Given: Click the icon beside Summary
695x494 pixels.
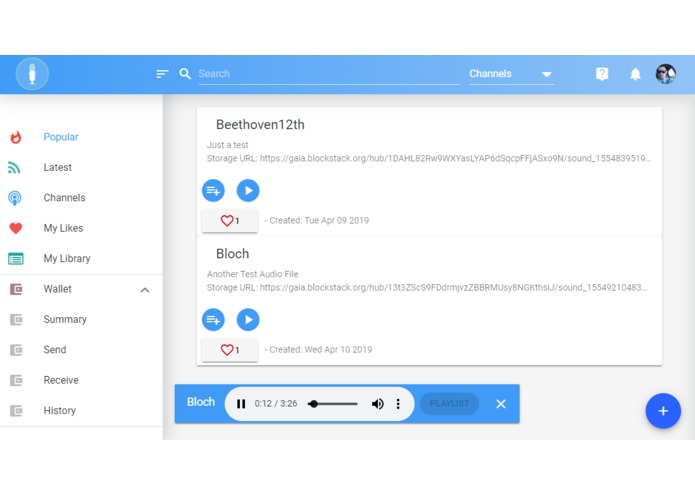Looking at the screenshot, I should 16,319.
